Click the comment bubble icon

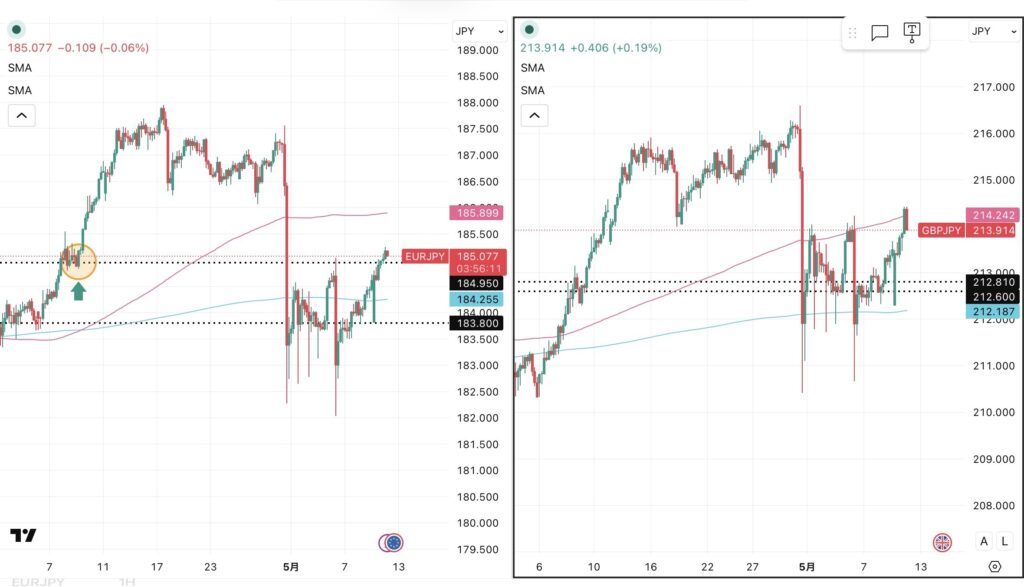pyautogui.click(x=879, y=32)
